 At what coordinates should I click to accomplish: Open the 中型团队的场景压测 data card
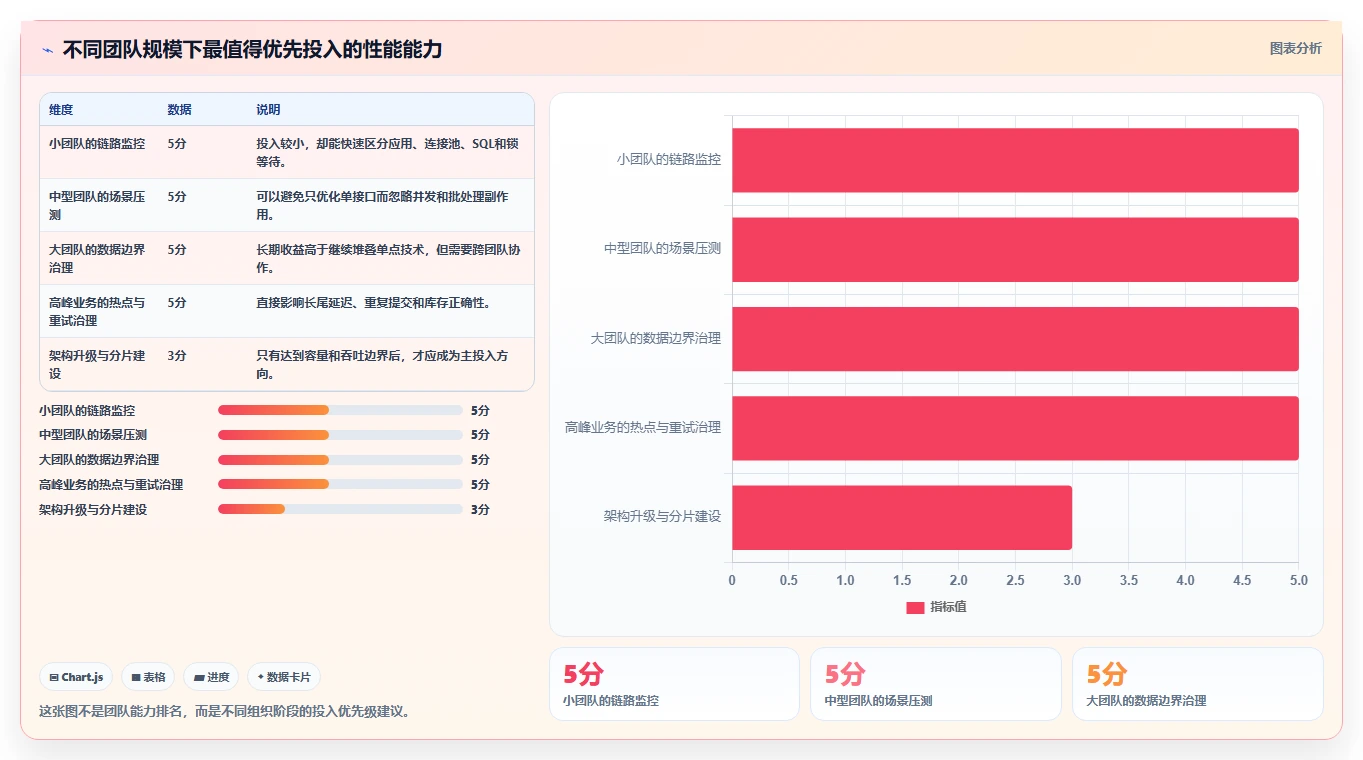coord(935,684)
